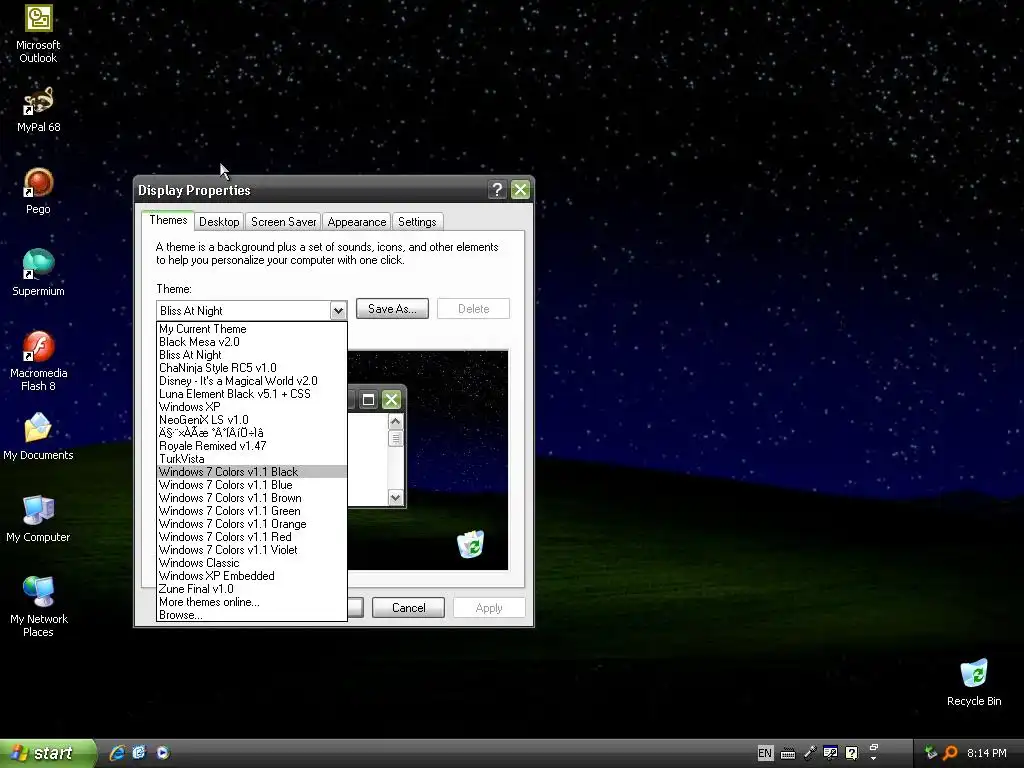
Task: Click the Apply button
Action: coord(489,608)
